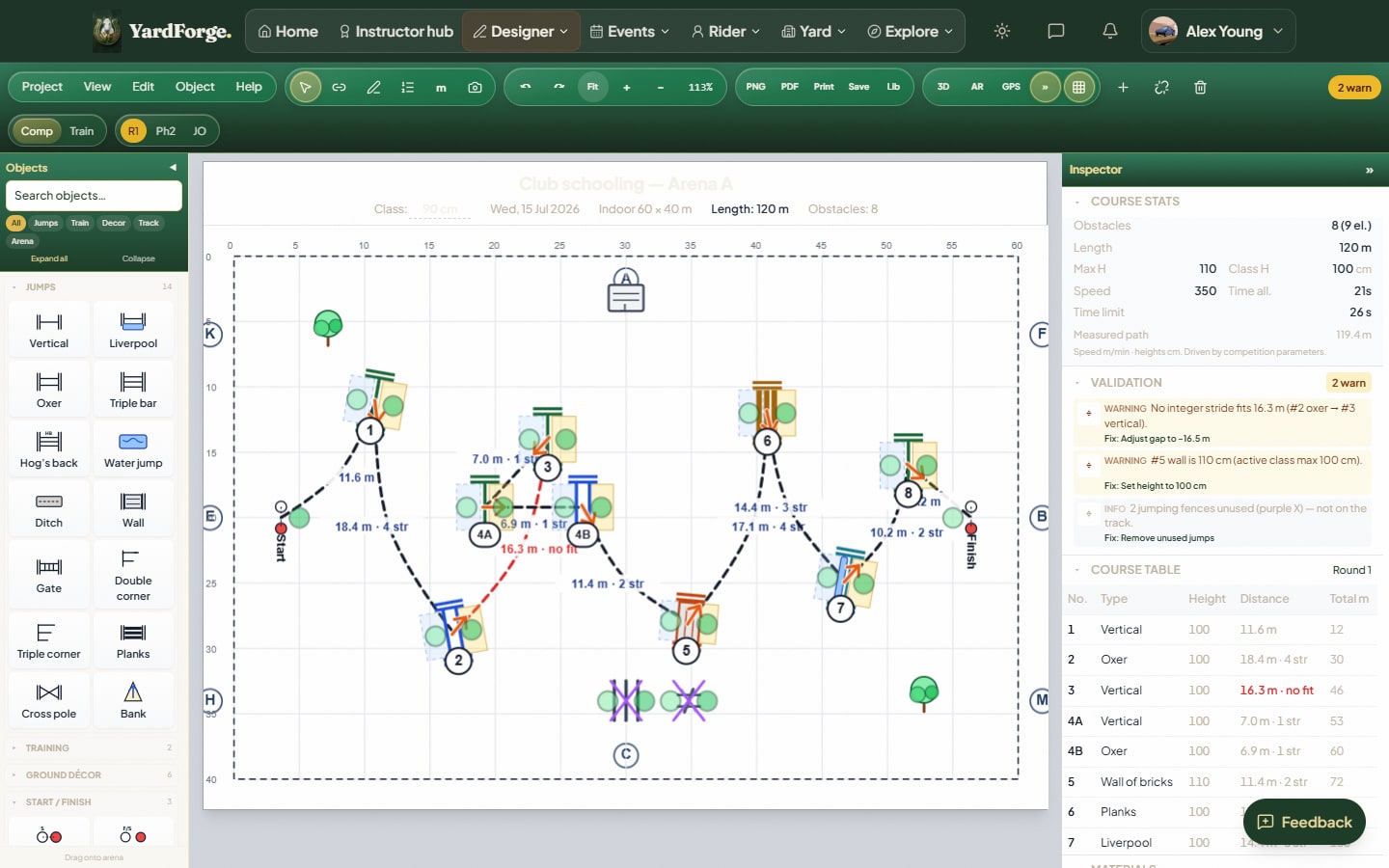Viewport: 1389px width, 868px height.
Task: Export course as PDF
Action: point(789,87)
